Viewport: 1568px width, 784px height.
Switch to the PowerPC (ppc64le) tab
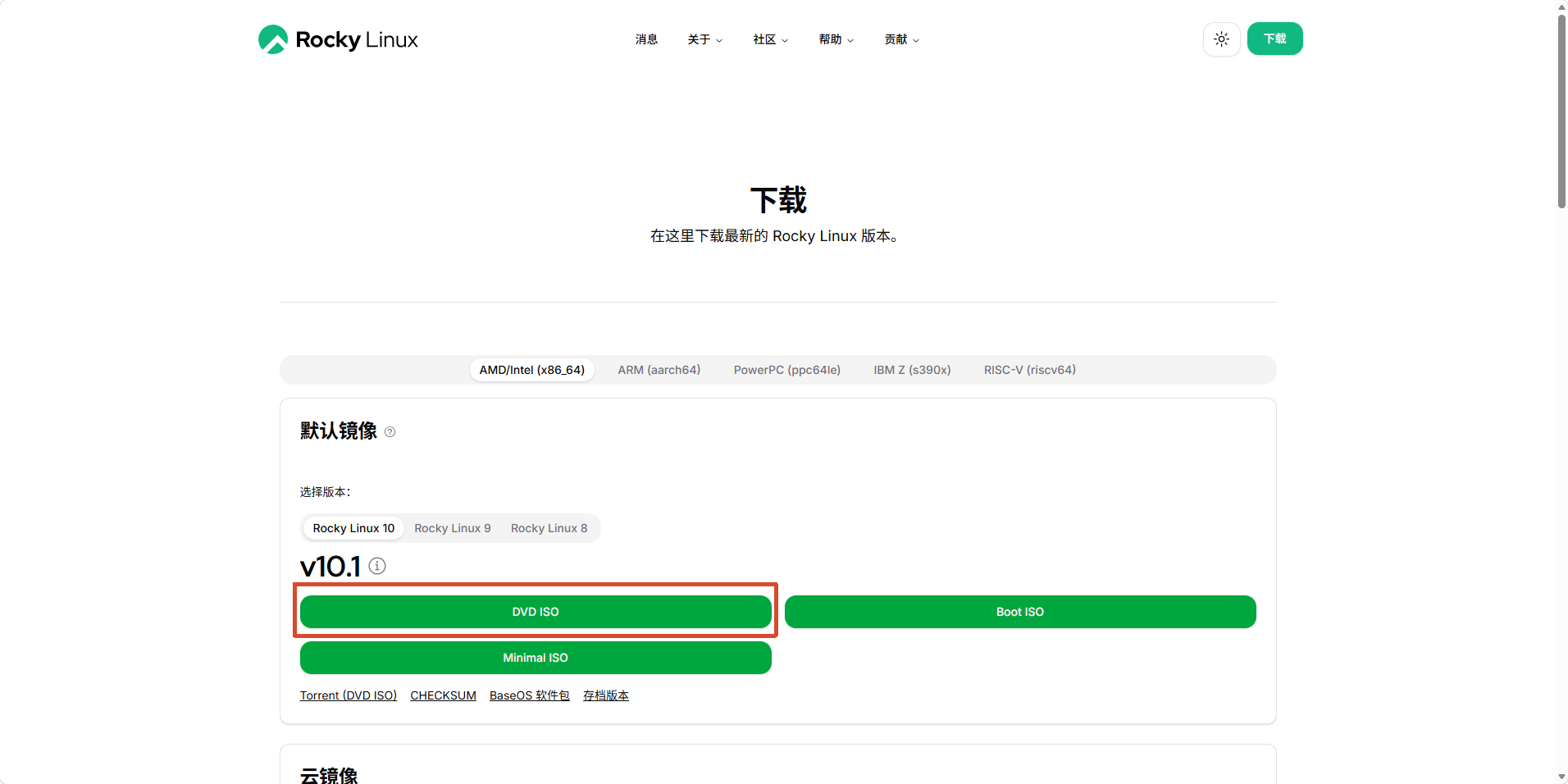coord(787,370)
